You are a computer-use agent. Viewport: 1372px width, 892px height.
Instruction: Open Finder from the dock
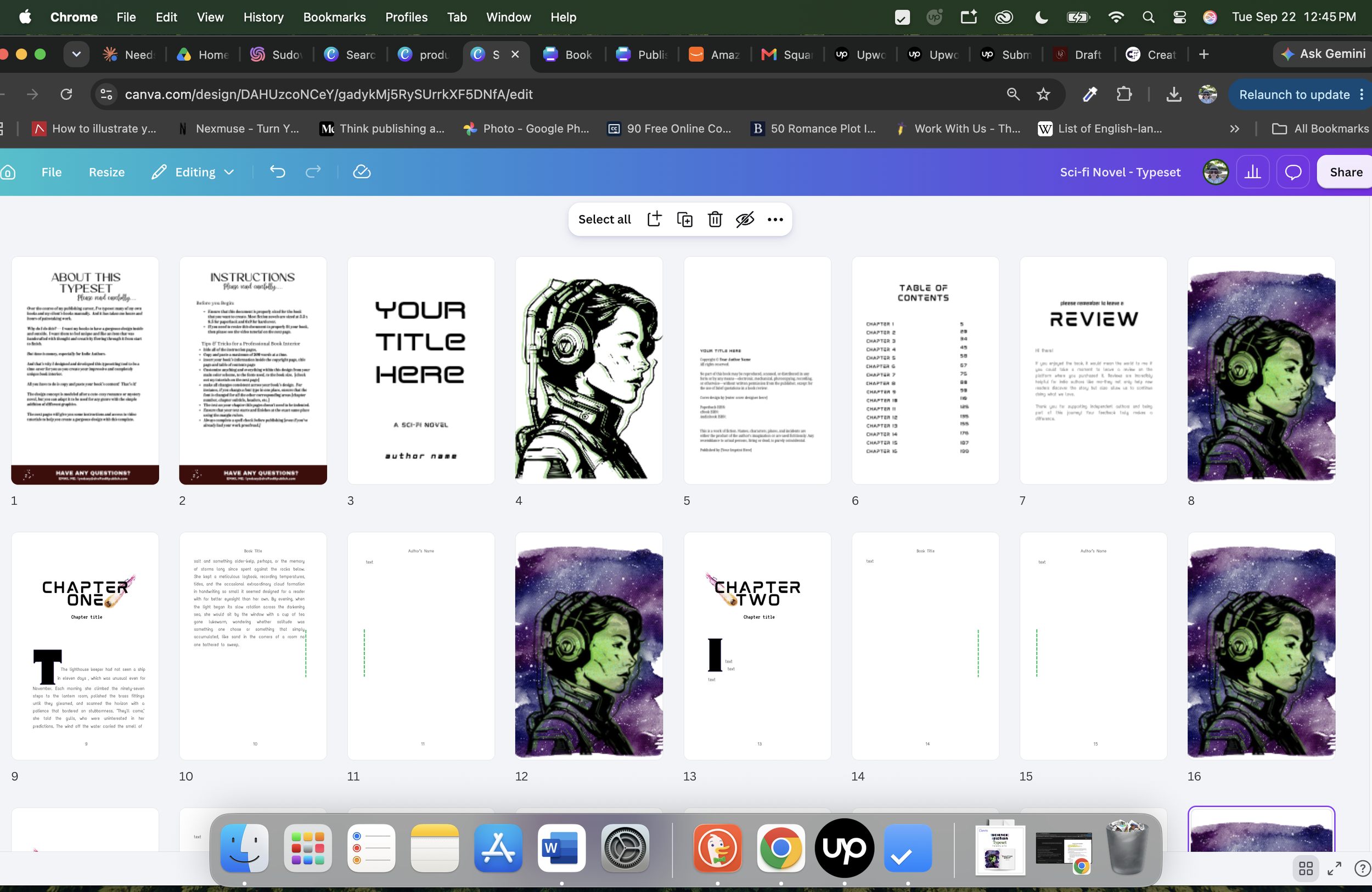point(244,848)
